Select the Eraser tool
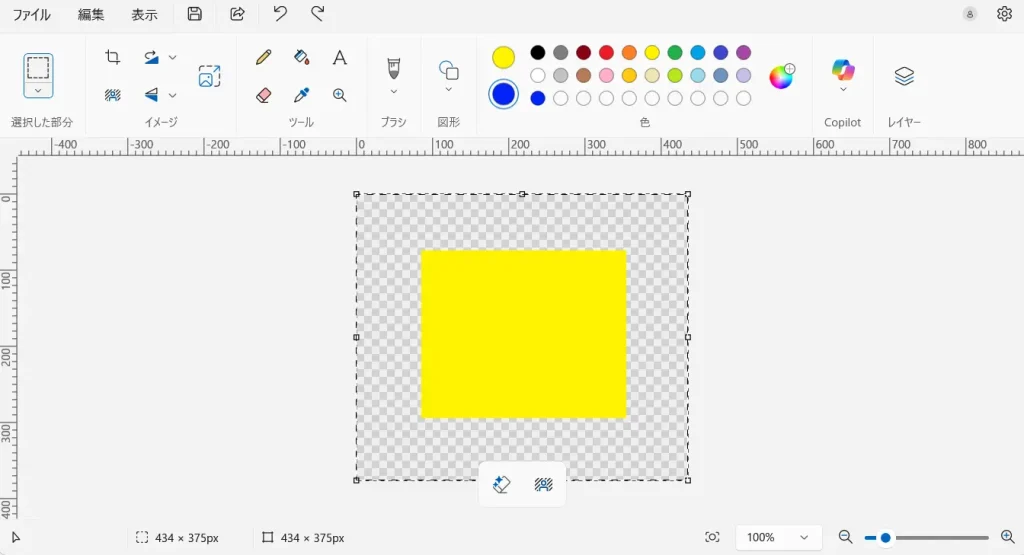 (x=263, y=95)
